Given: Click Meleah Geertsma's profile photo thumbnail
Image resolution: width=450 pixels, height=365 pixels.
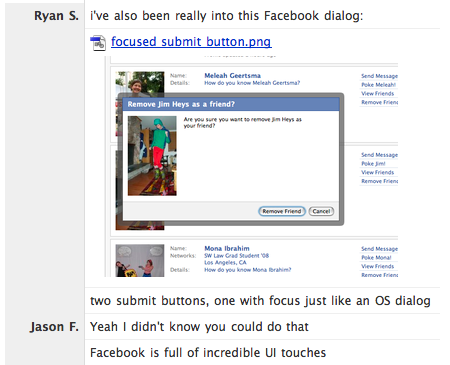Looking at the screenshot, I should 140,83.
